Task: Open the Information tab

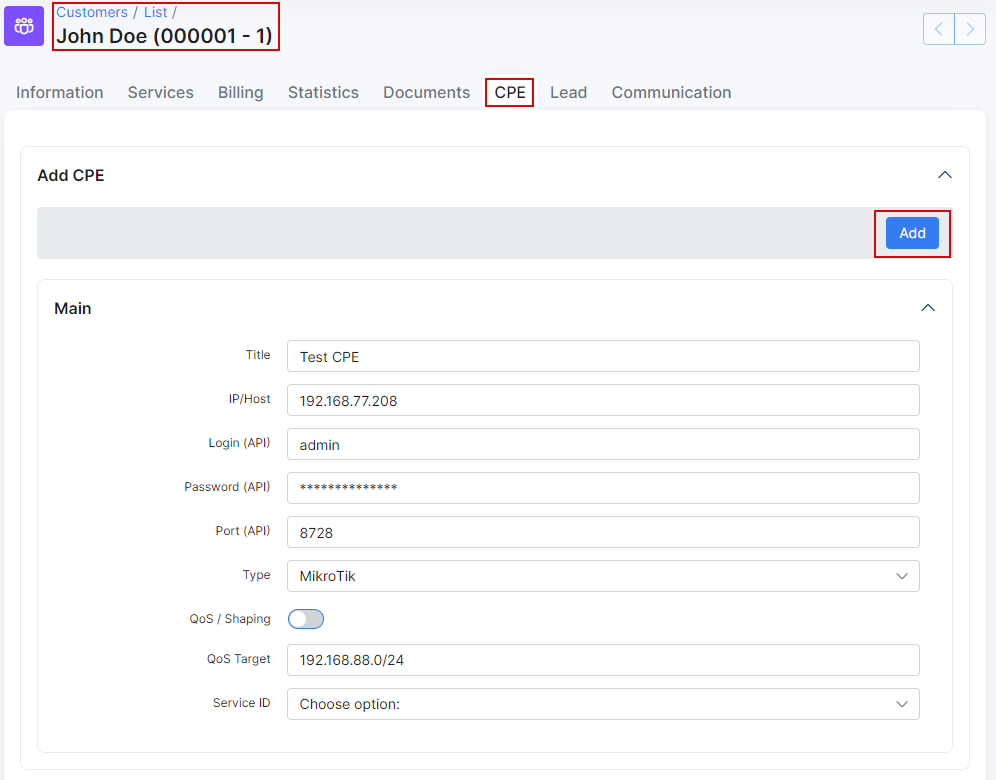Action: [x=60, y=93]
